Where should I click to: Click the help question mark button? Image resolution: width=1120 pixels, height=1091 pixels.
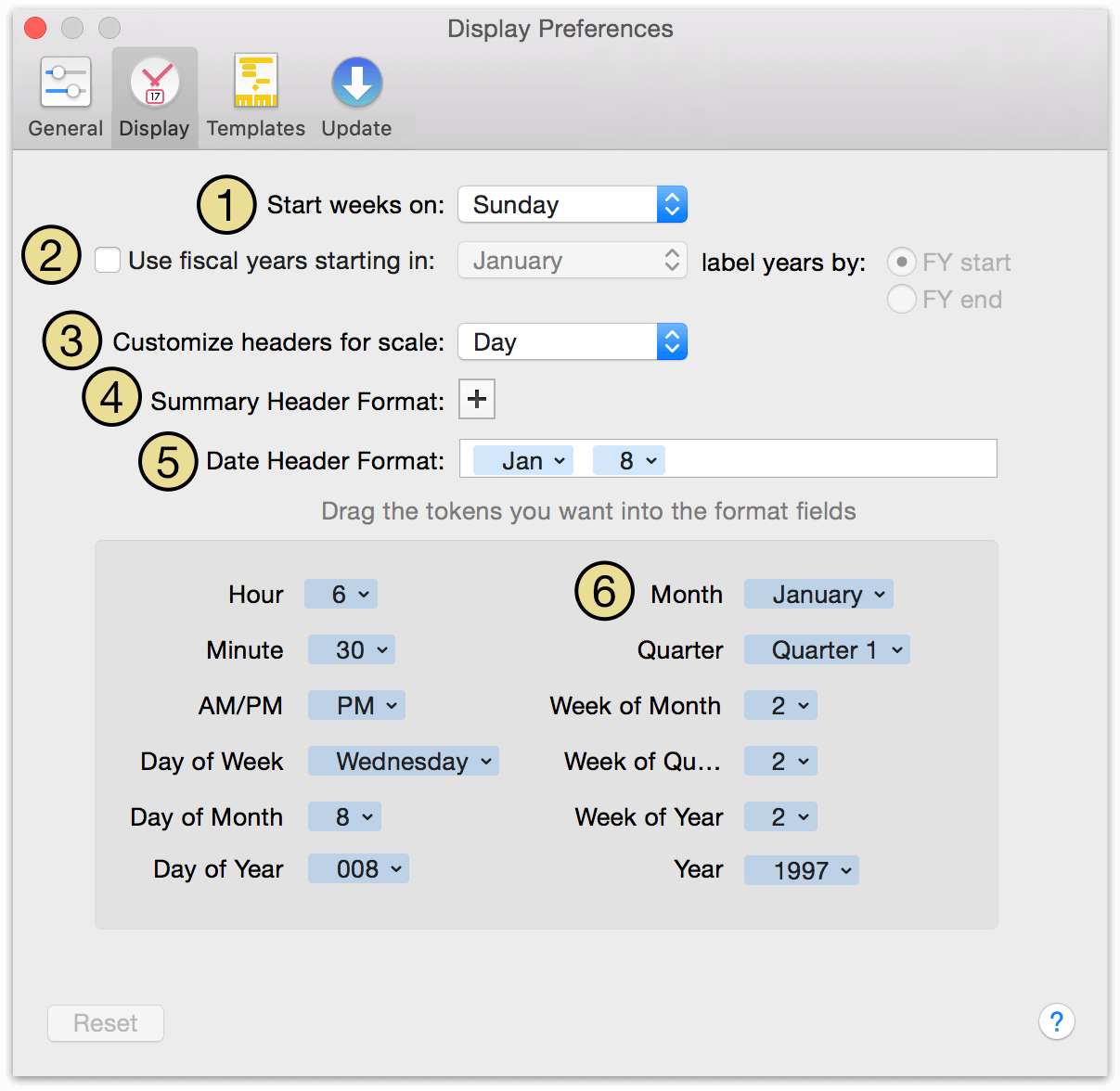(1056, 1022)
